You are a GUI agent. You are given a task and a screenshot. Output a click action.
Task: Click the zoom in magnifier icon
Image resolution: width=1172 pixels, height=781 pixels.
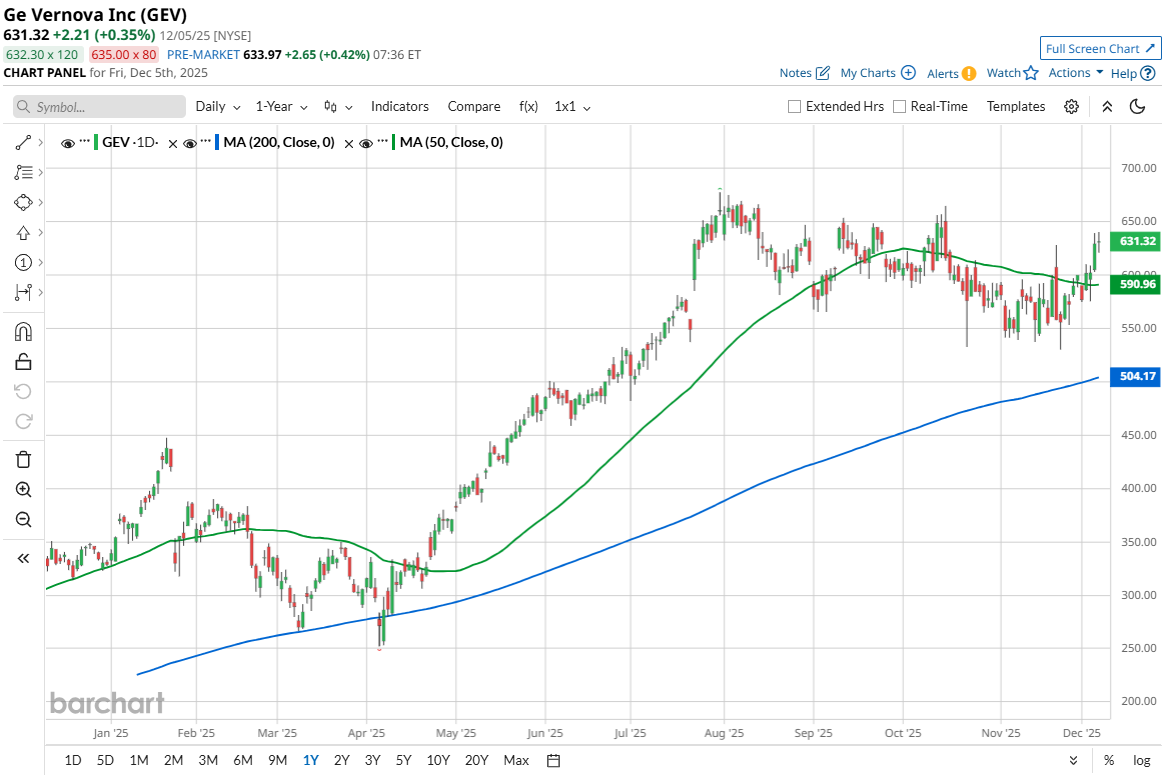click(23, 490)
